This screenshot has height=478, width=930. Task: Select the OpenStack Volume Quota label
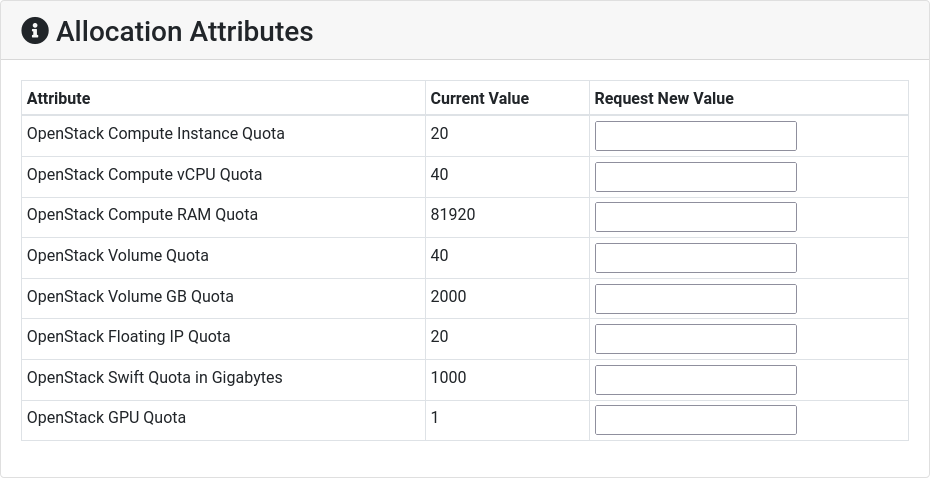pyautogui.click(x=117, y=256)
